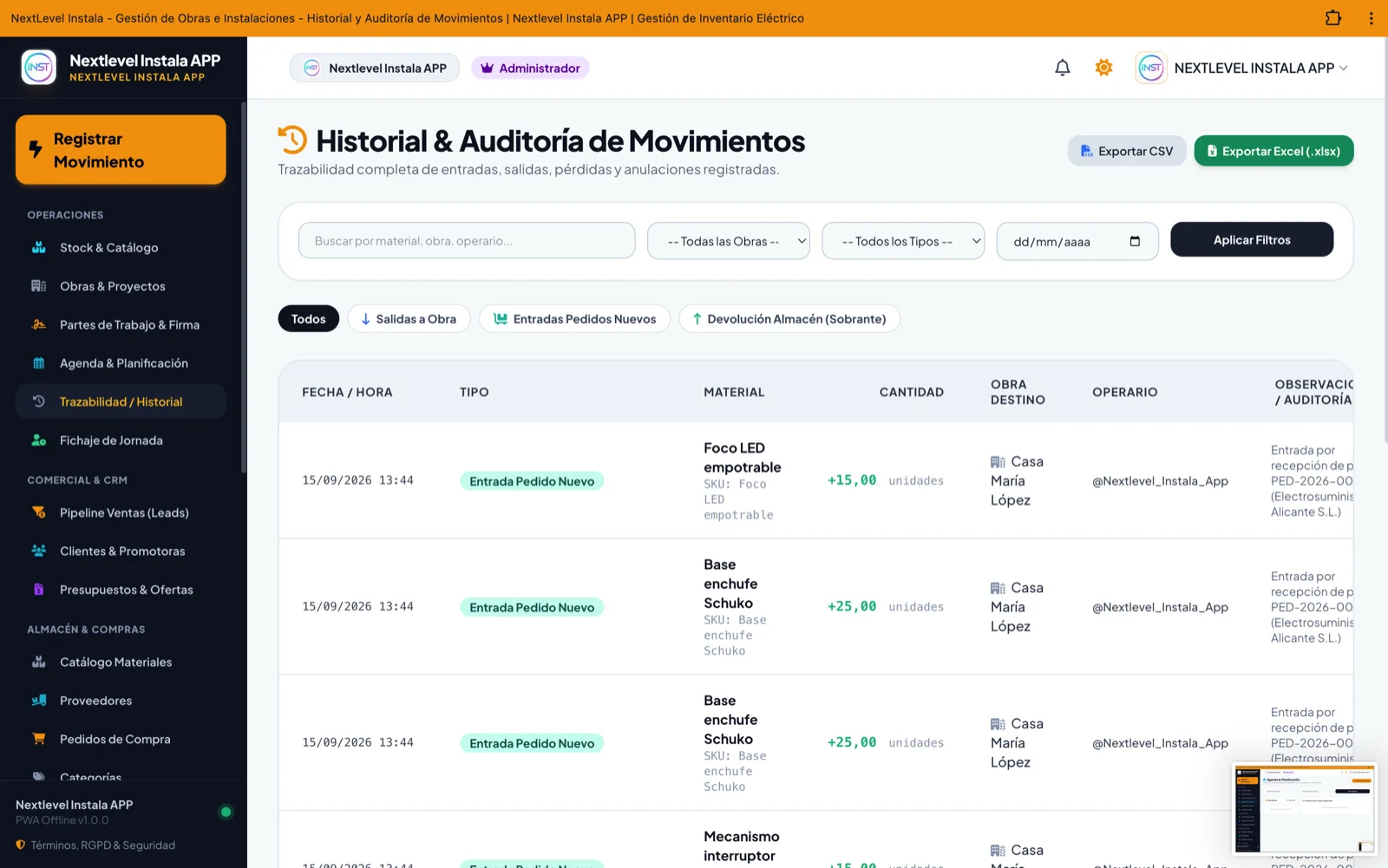Expand the NEXTLEVEL INSTALA APP account menu
The image size is (1388, 868).
1241,68
